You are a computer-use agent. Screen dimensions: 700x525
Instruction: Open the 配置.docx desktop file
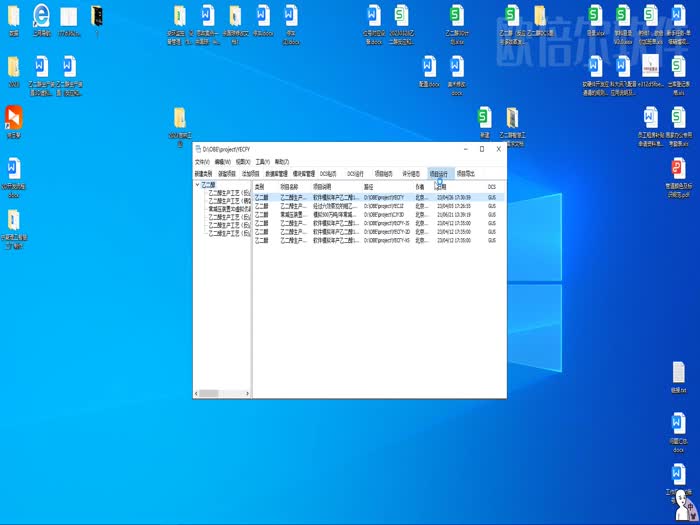coord(428,68)
